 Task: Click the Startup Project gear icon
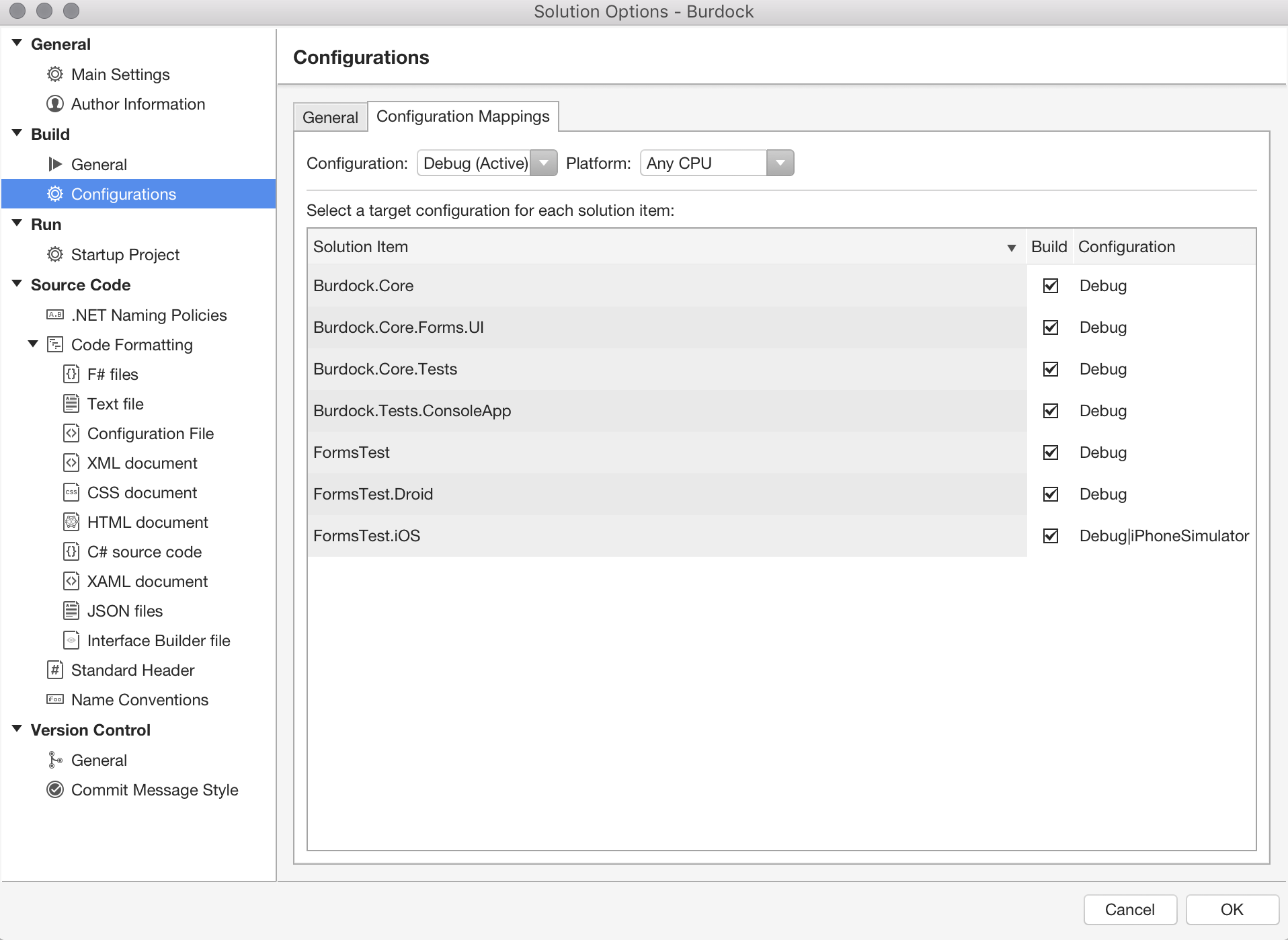(x=55, y=254)
